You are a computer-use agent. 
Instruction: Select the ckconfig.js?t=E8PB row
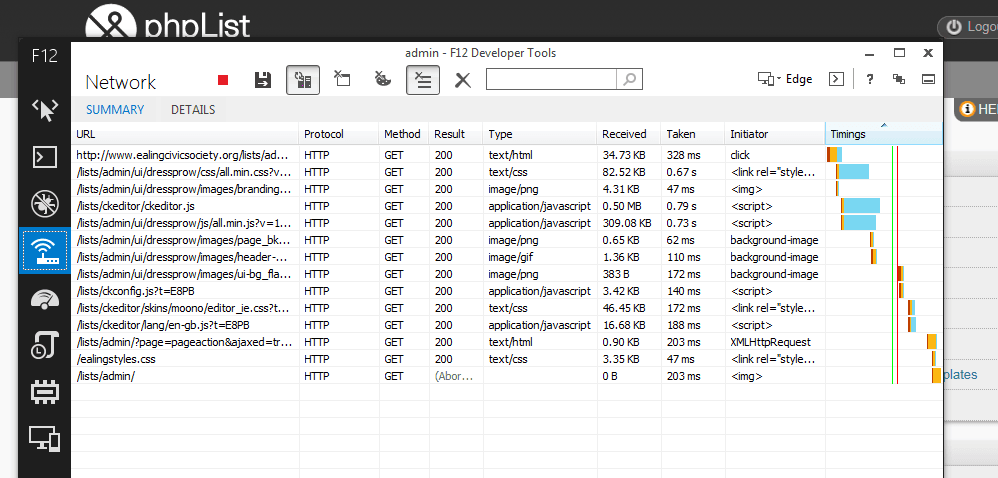(x=507, y=291)
